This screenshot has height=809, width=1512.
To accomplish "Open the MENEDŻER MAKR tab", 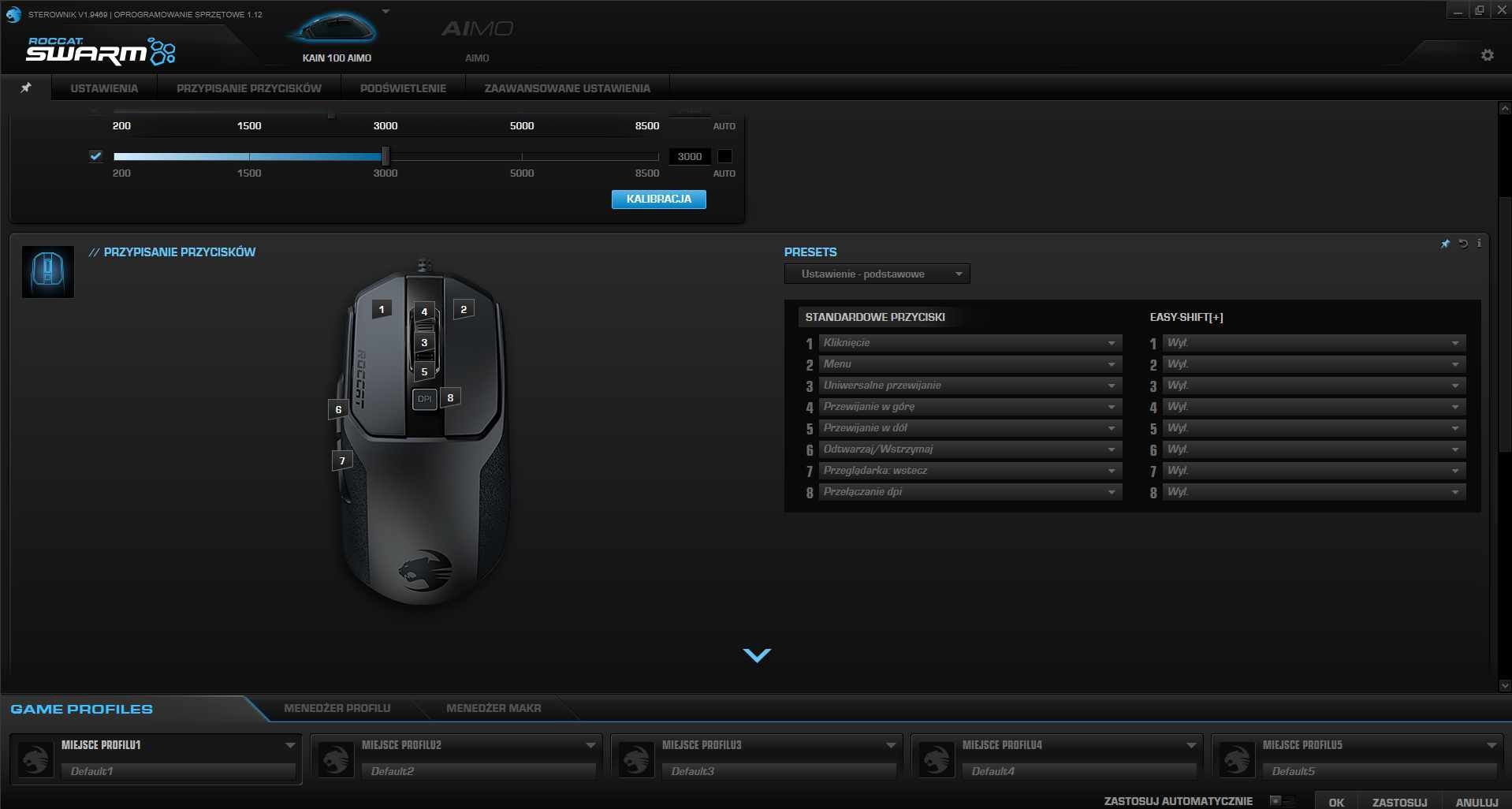I will pyautogui.click(x=493, y=708).
